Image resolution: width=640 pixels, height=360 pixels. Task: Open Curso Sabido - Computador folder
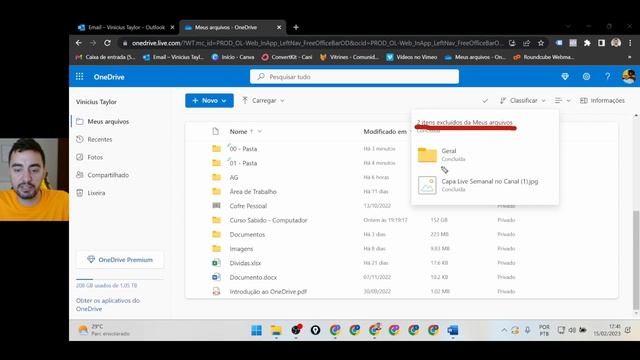tap(268, 220)
